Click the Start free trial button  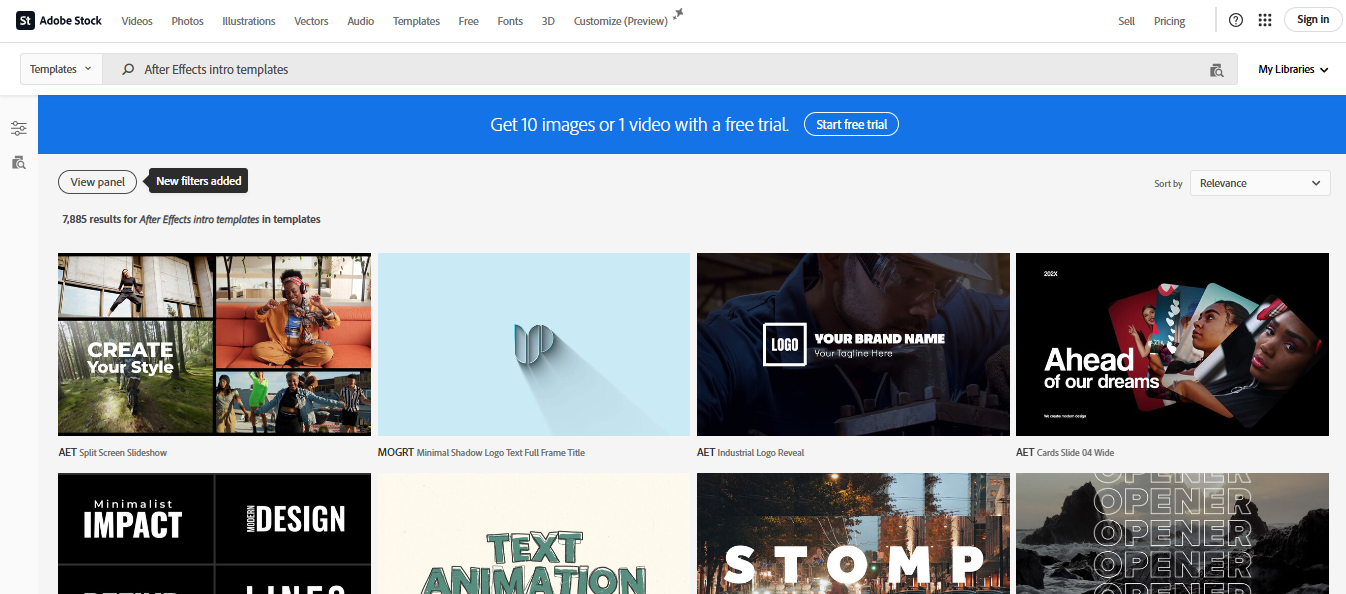pos(851,124)
